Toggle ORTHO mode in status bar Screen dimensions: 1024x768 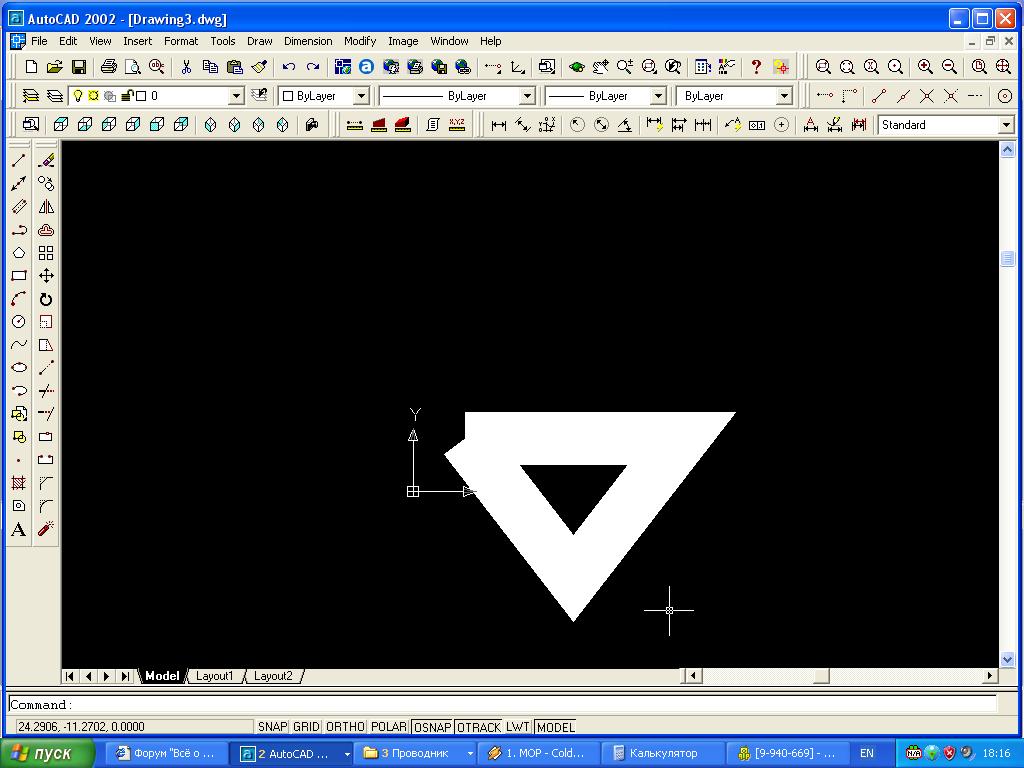[x=345, y=727]
